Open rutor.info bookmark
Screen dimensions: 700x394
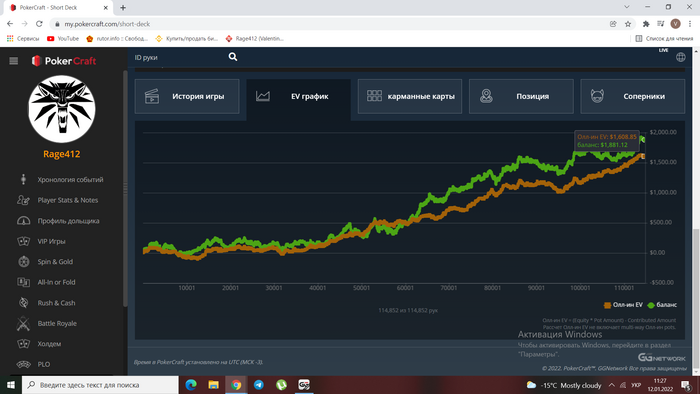117,39
